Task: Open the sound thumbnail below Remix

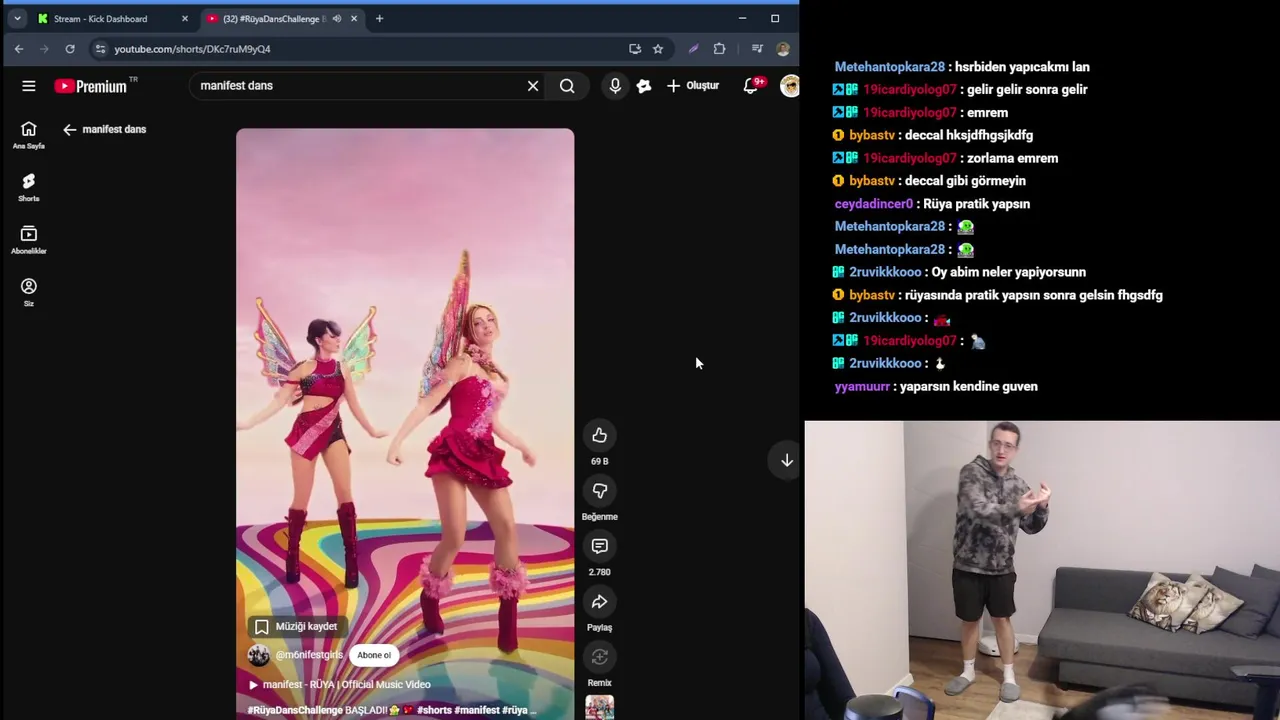Action: pos(599,707)
